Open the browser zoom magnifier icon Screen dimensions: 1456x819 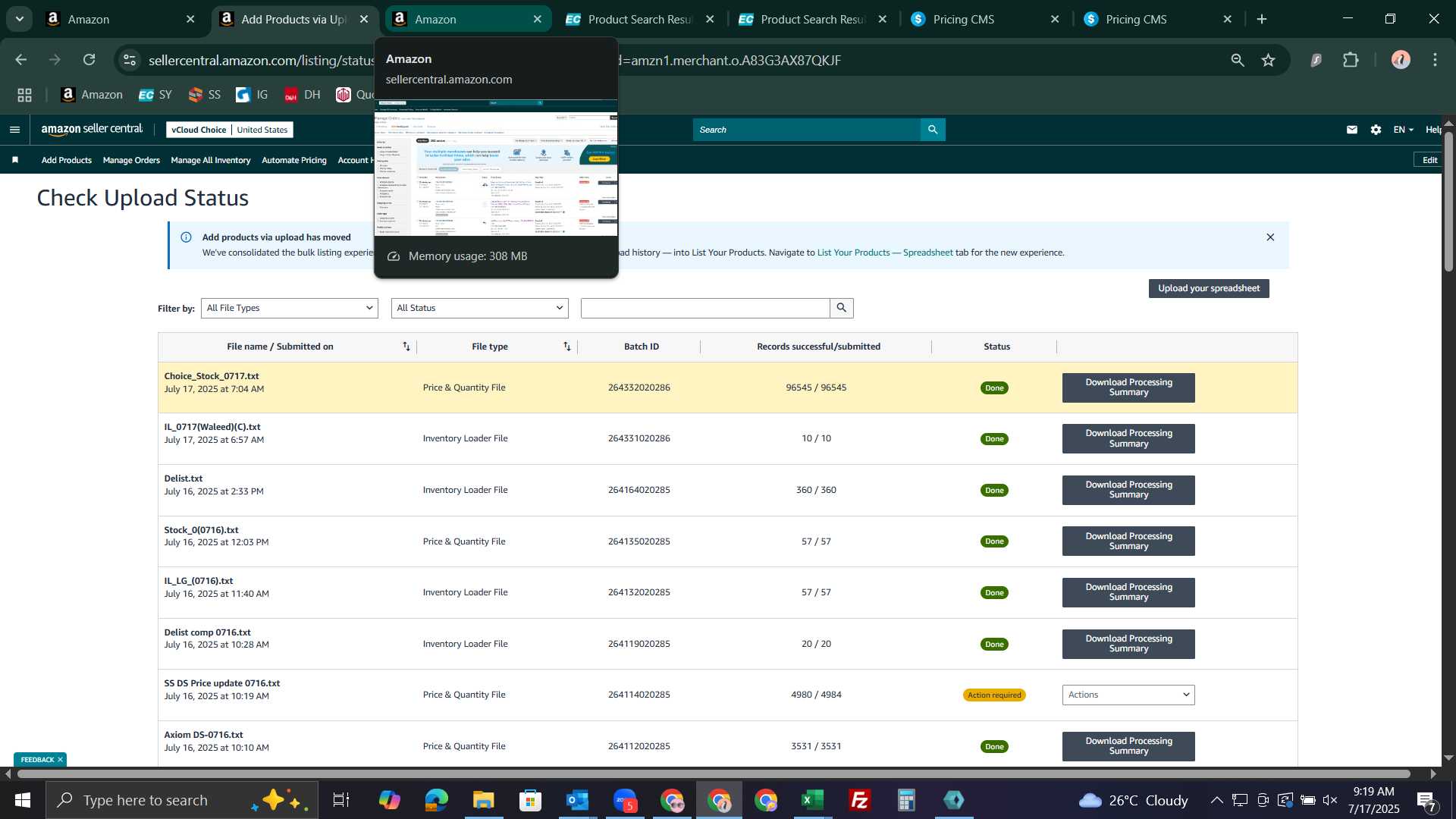pos(1238,60)
